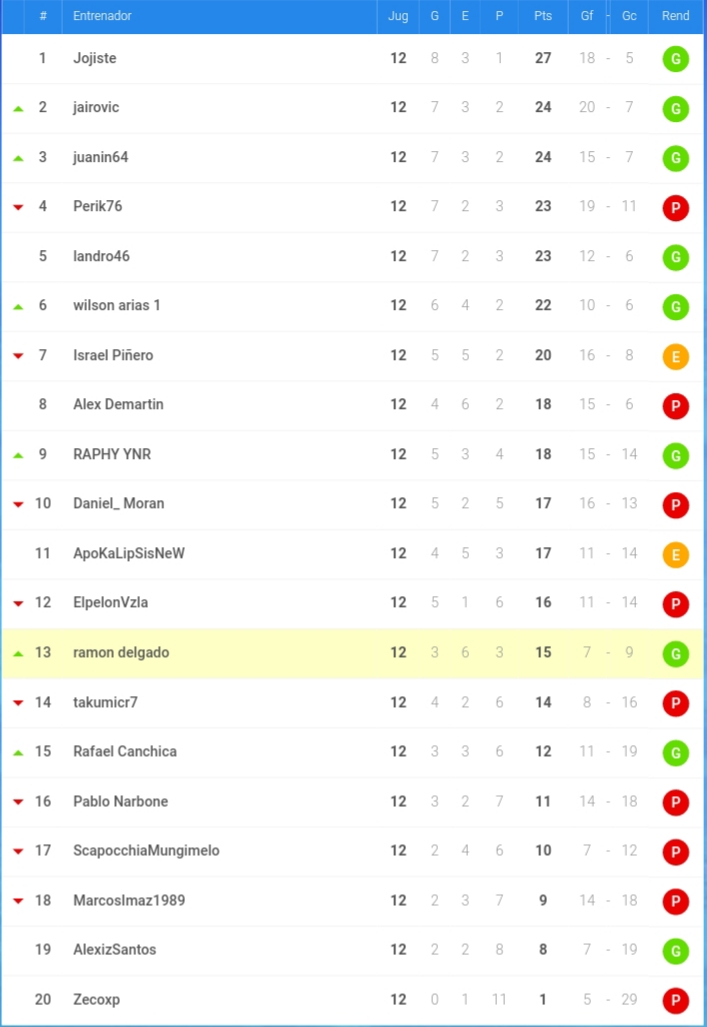Open coach ScapocchiaMungimelo's profile name

(x=146, y=851)
